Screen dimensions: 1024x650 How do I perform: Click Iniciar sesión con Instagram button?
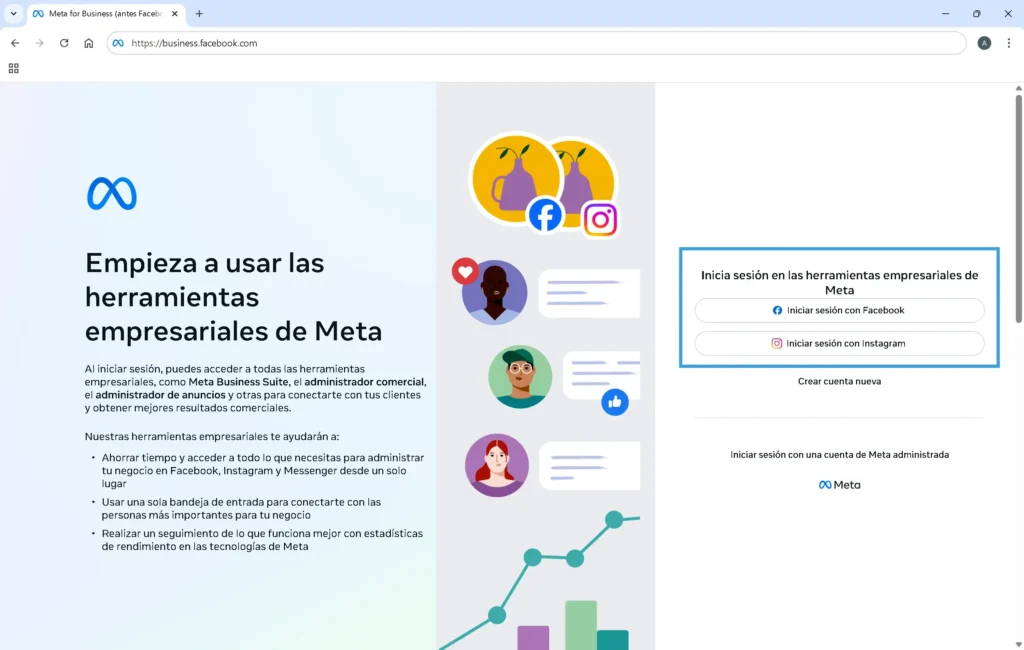[x=839, y=343]
